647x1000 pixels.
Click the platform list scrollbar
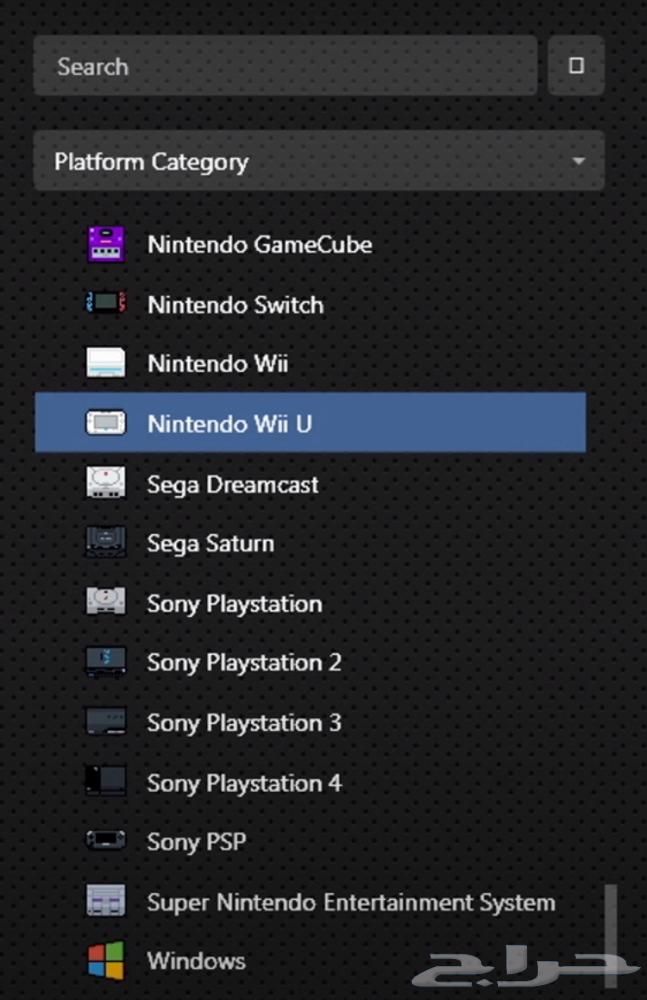609,920
